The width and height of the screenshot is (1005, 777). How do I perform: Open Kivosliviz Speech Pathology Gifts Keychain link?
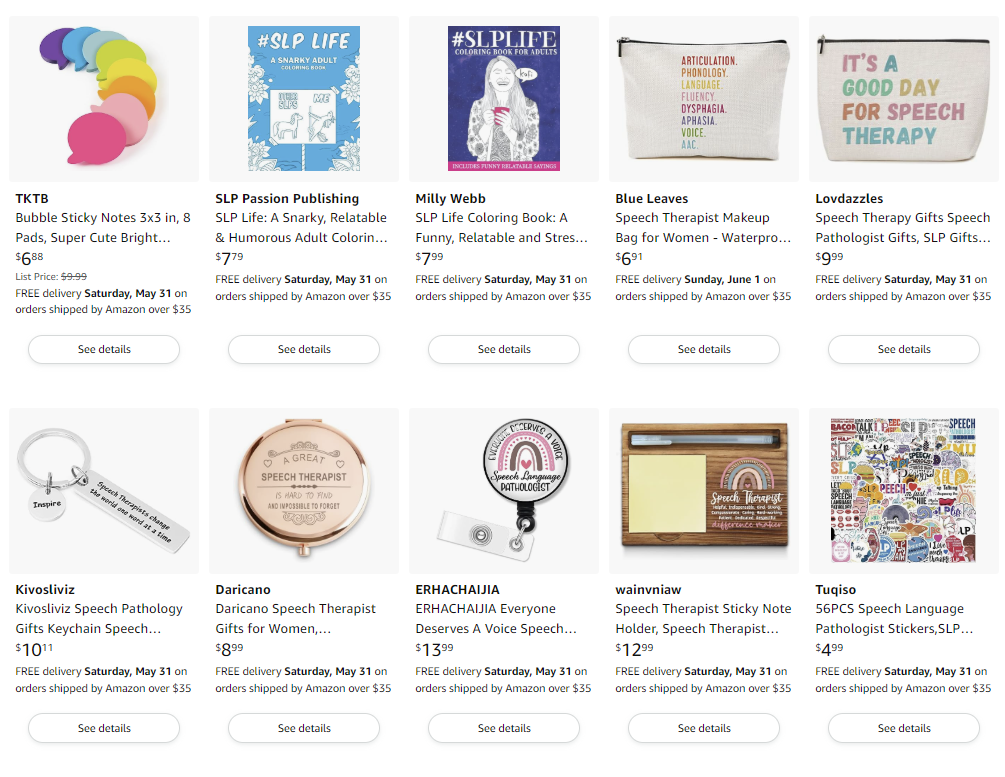click(99, 619)
